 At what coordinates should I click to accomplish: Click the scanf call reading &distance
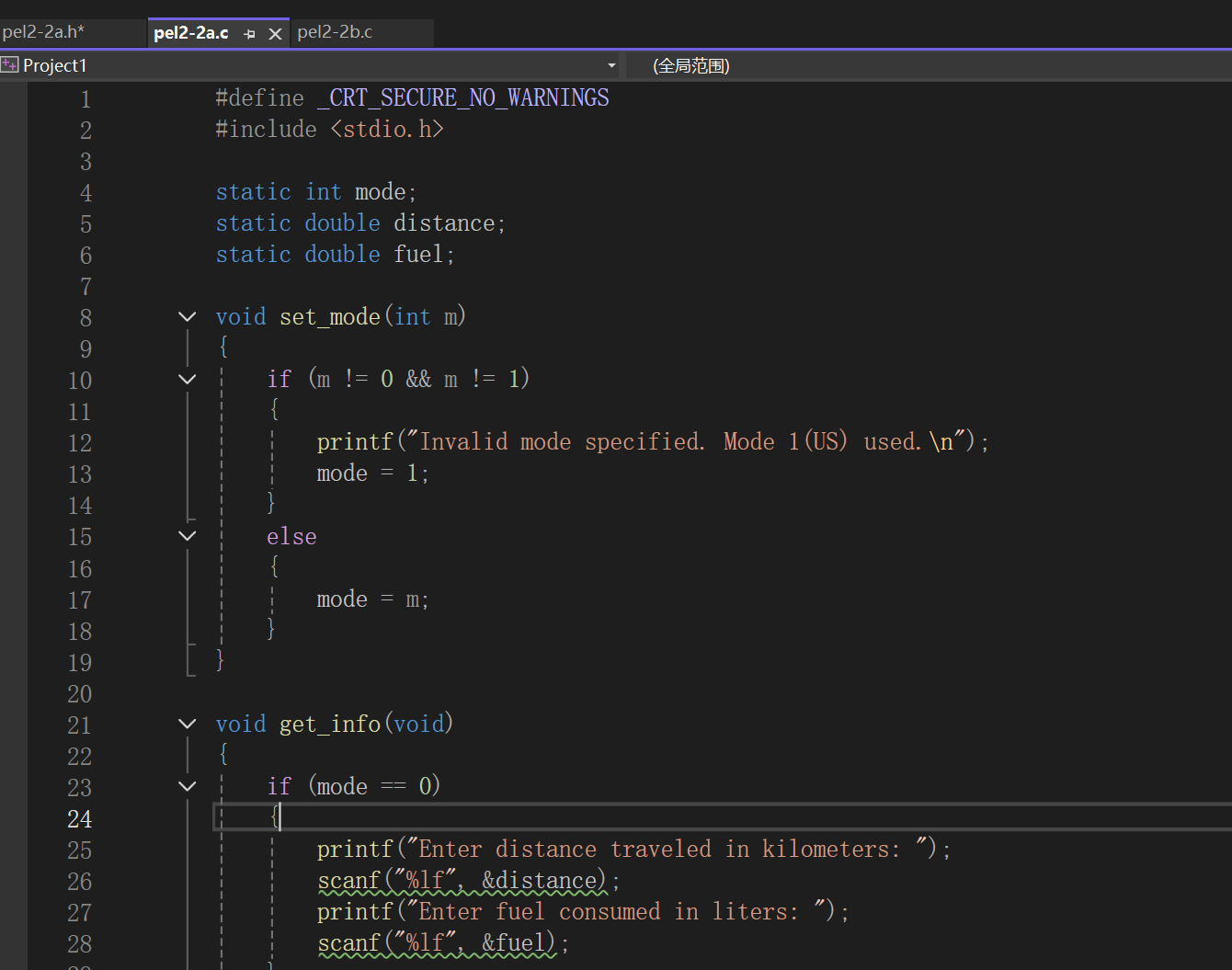click(469, 881)
